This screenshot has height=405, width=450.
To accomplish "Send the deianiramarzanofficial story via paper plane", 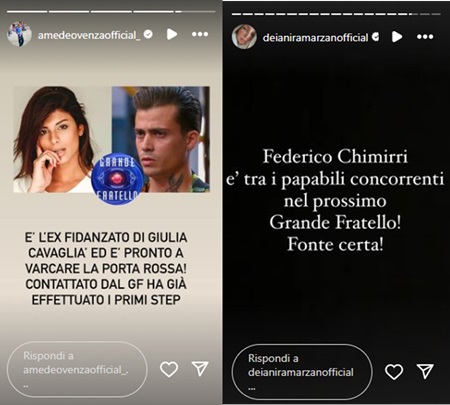I will pos(425,371).
